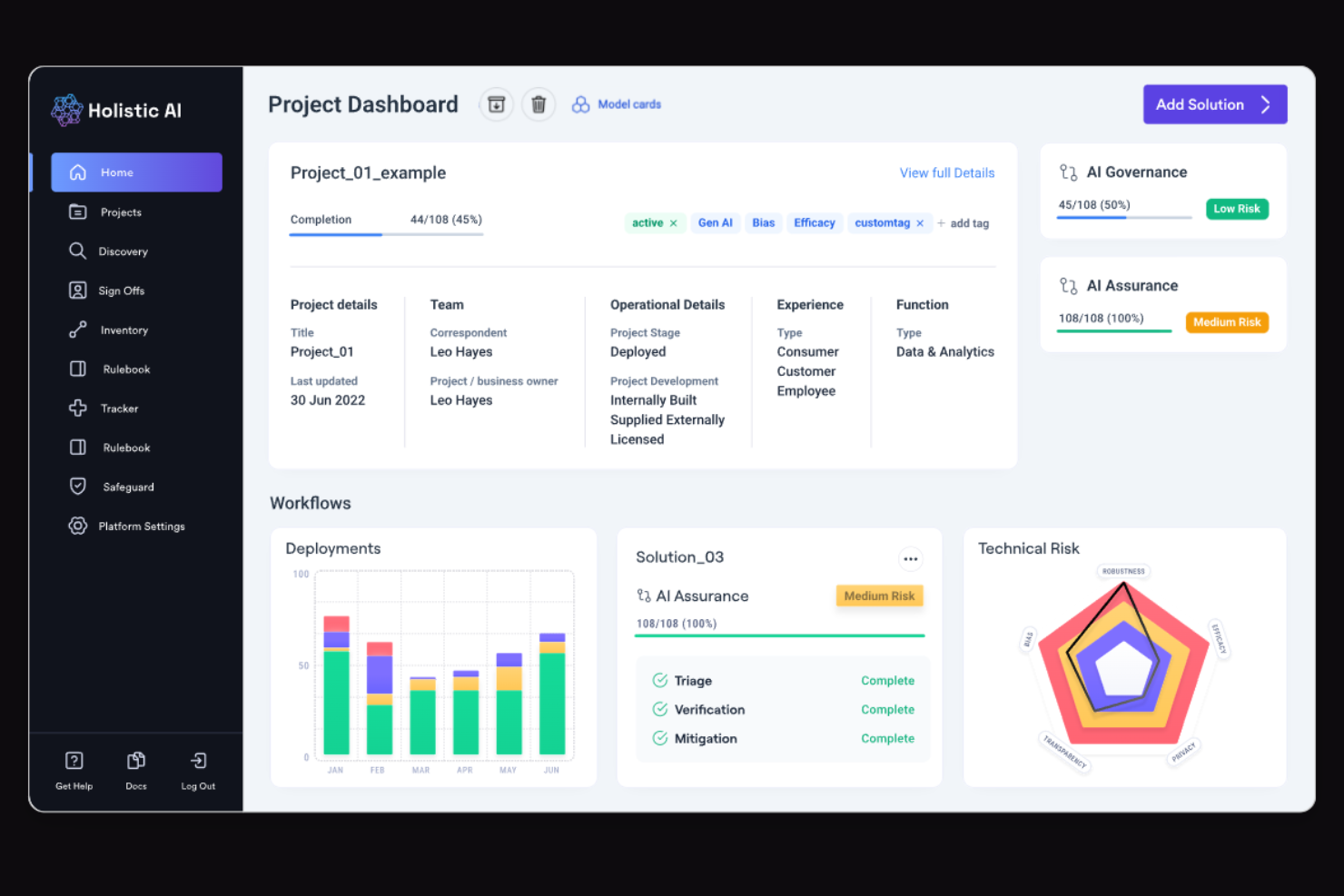Click the Safeguard shield icon
The height and width of the screenshot is (896, 1344).
[78, 486]
